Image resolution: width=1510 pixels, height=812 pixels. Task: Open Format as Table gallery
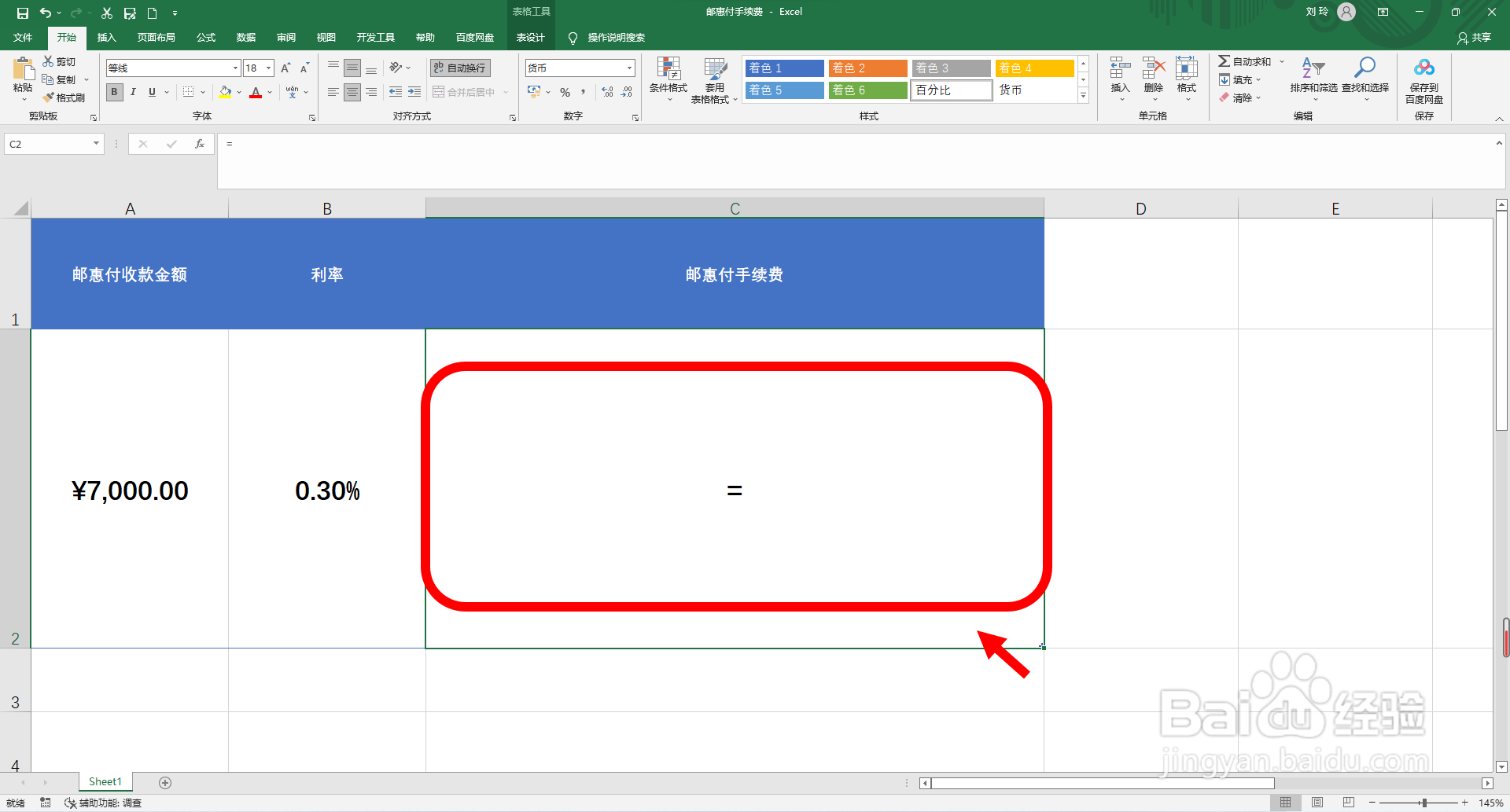point(714,79)
